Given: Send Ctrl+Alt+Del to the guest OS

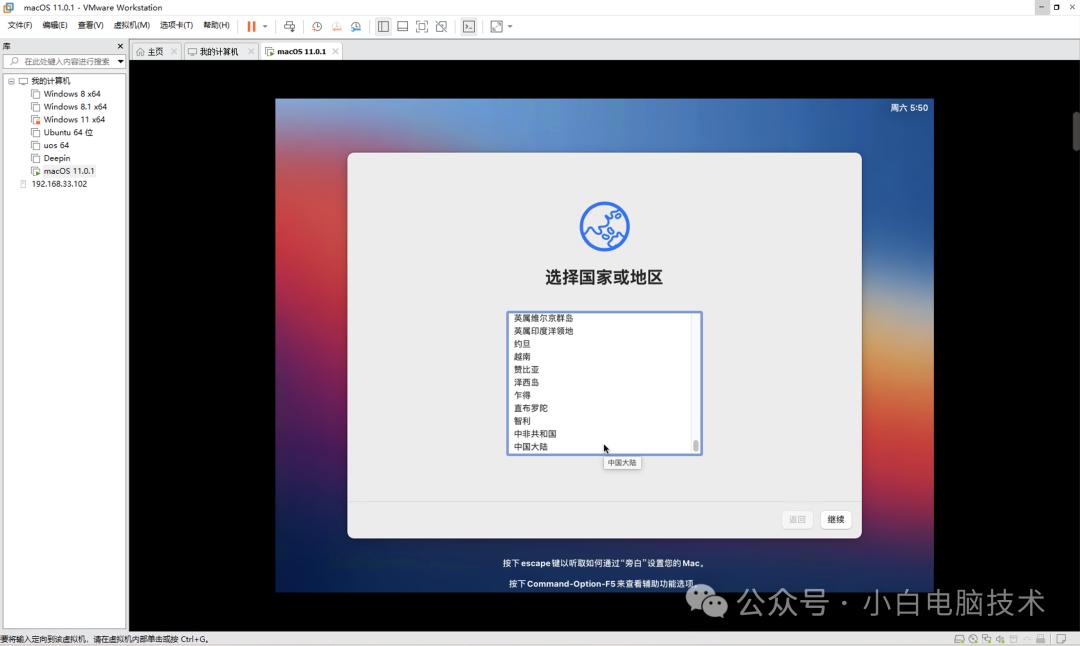Looking at the screenshot, I should 289,26.
